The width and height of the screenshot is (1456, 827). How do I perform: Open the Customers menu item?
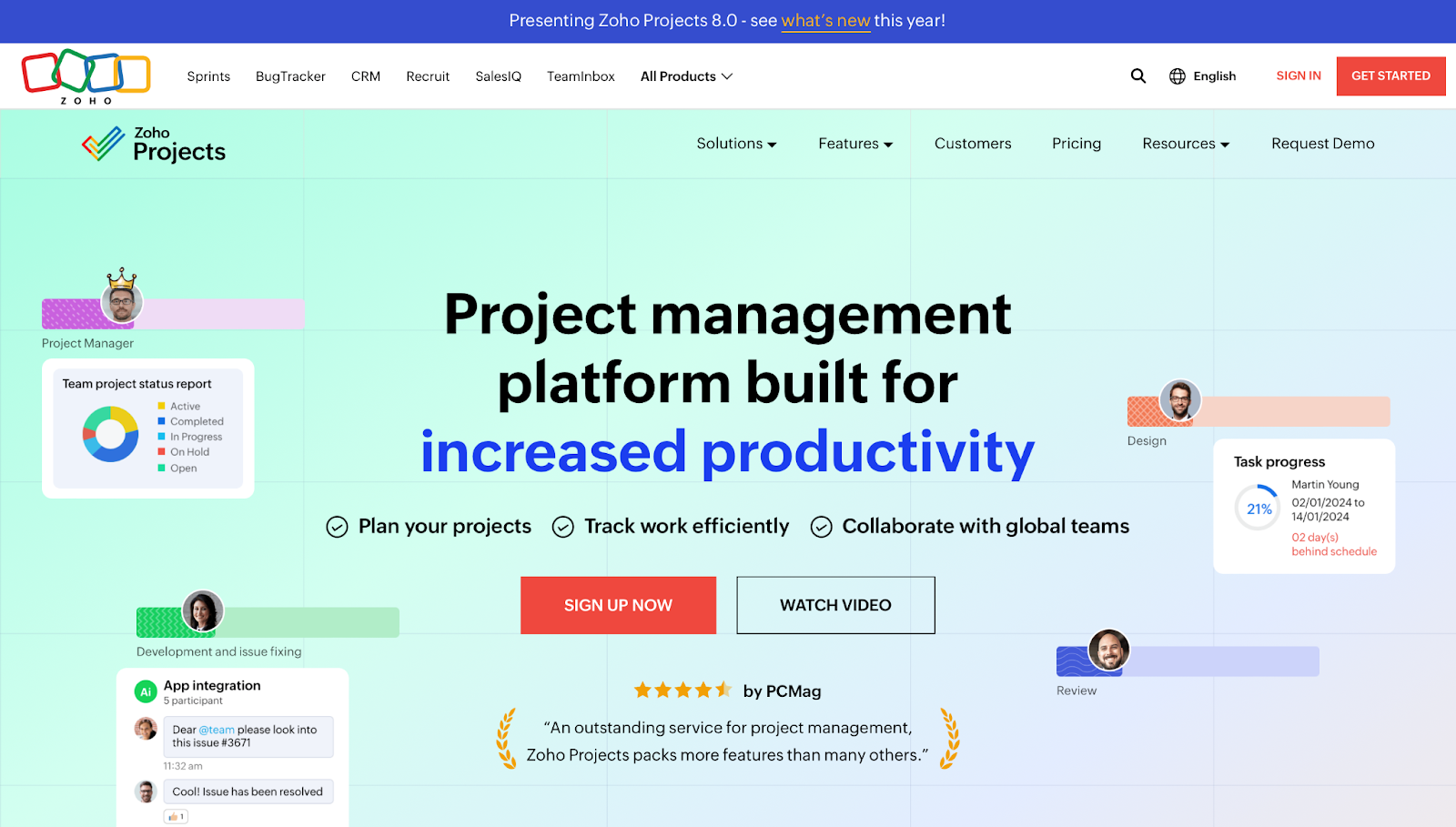click(x=972, y=143)
